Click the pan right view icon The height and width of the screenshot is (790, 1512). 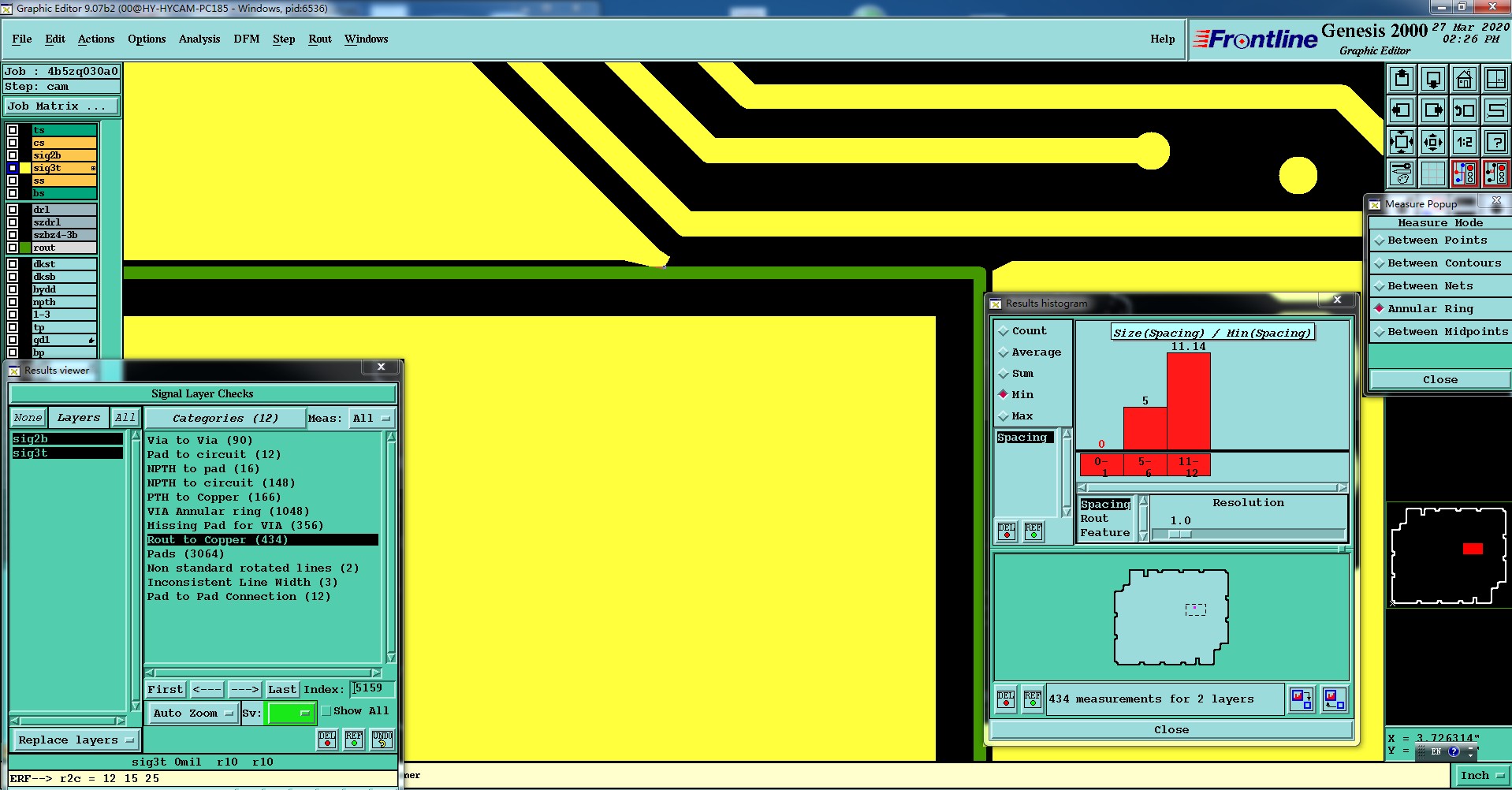point(1433,110)
